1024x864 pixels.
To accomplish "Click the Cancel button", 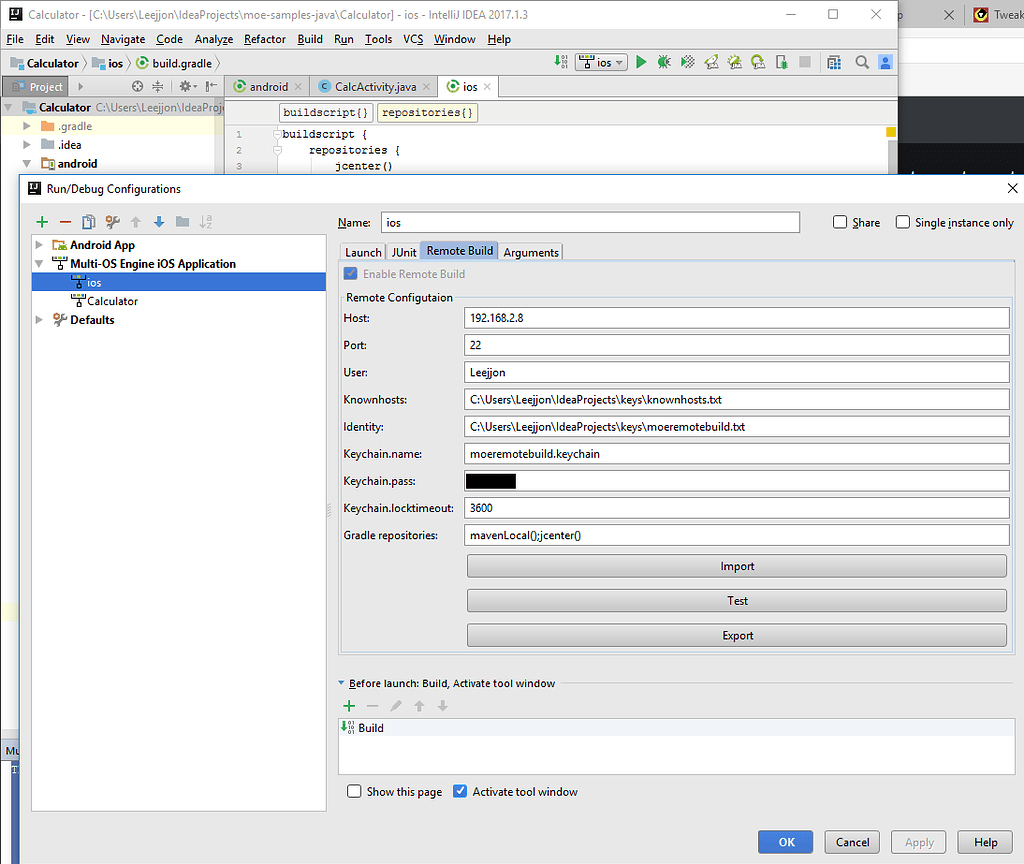I will [852, 842].
